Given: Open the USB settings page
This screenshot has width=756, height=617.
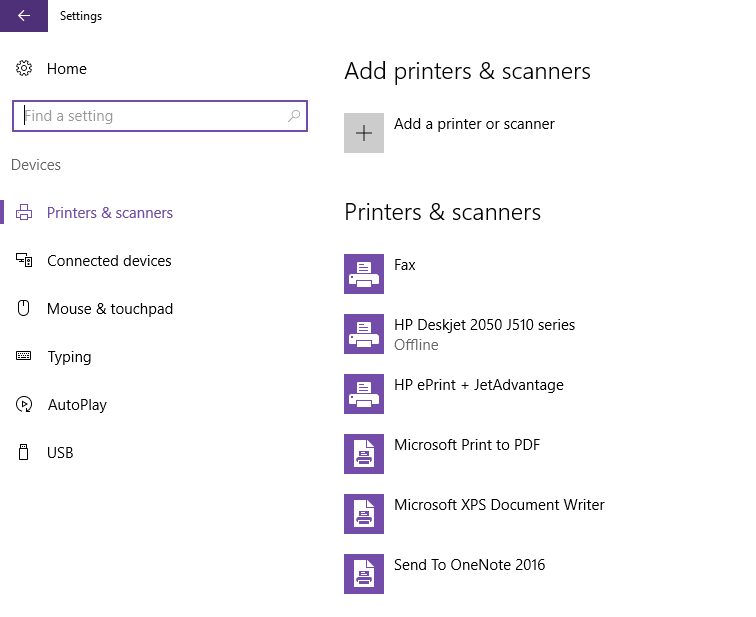Looking at the screenshot, I should pyautogui.click(x=60, y=453).
